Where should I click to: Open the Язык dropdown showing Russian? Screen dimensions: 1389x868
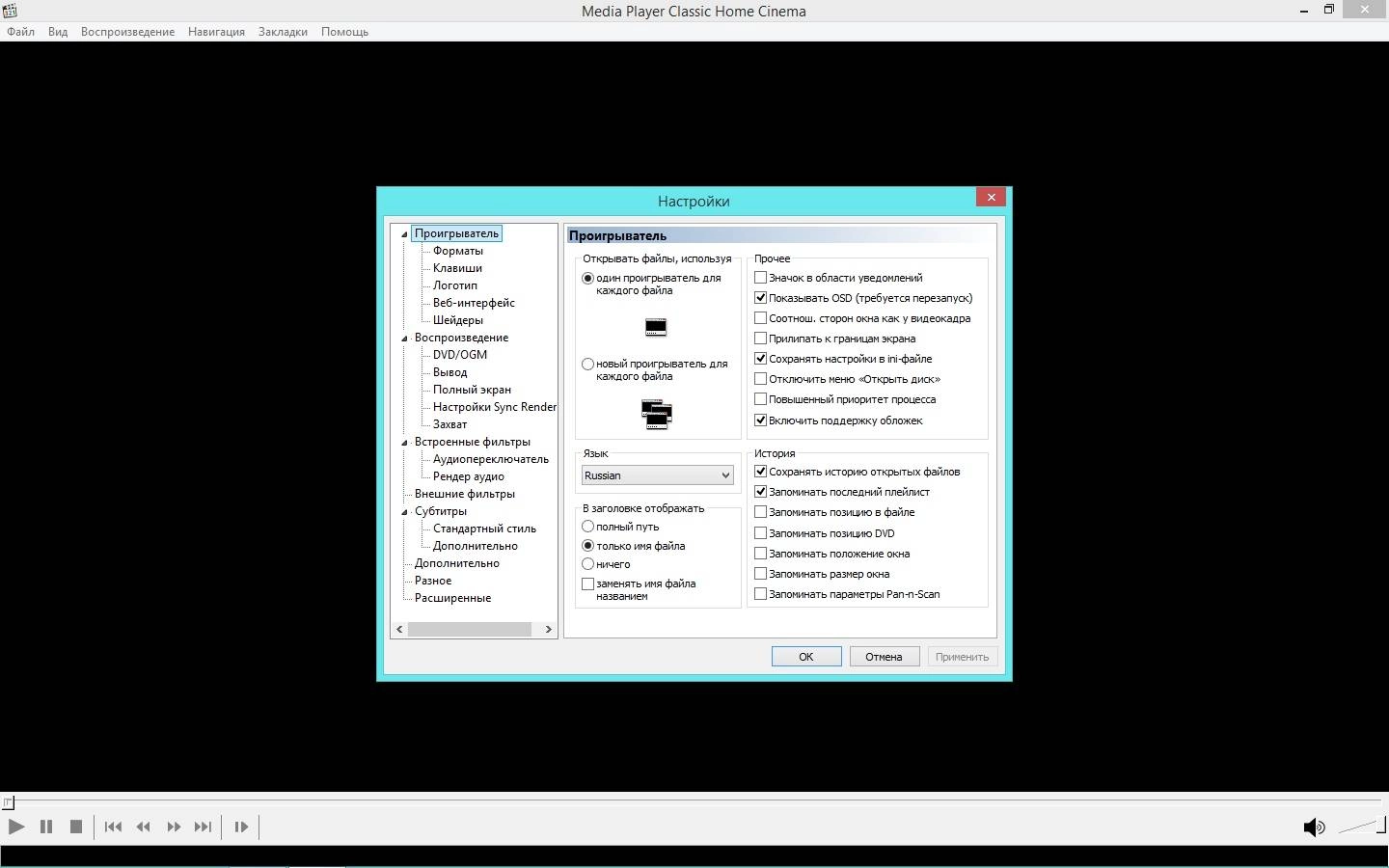tap(658, 475)
